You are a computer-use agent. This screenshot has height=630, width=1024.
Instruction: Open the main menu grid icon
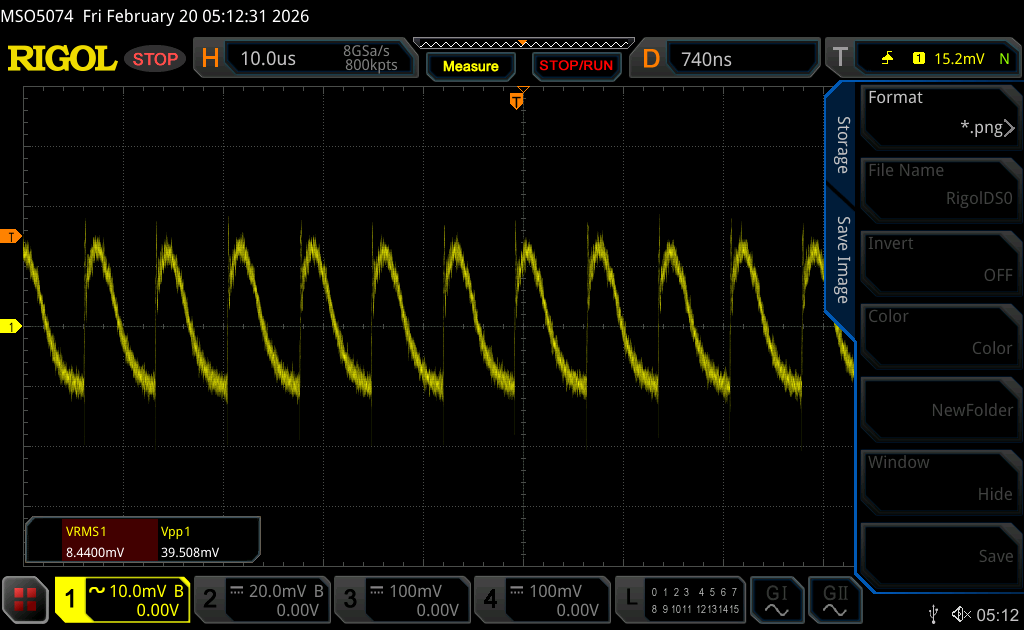(x=25, y=600)
